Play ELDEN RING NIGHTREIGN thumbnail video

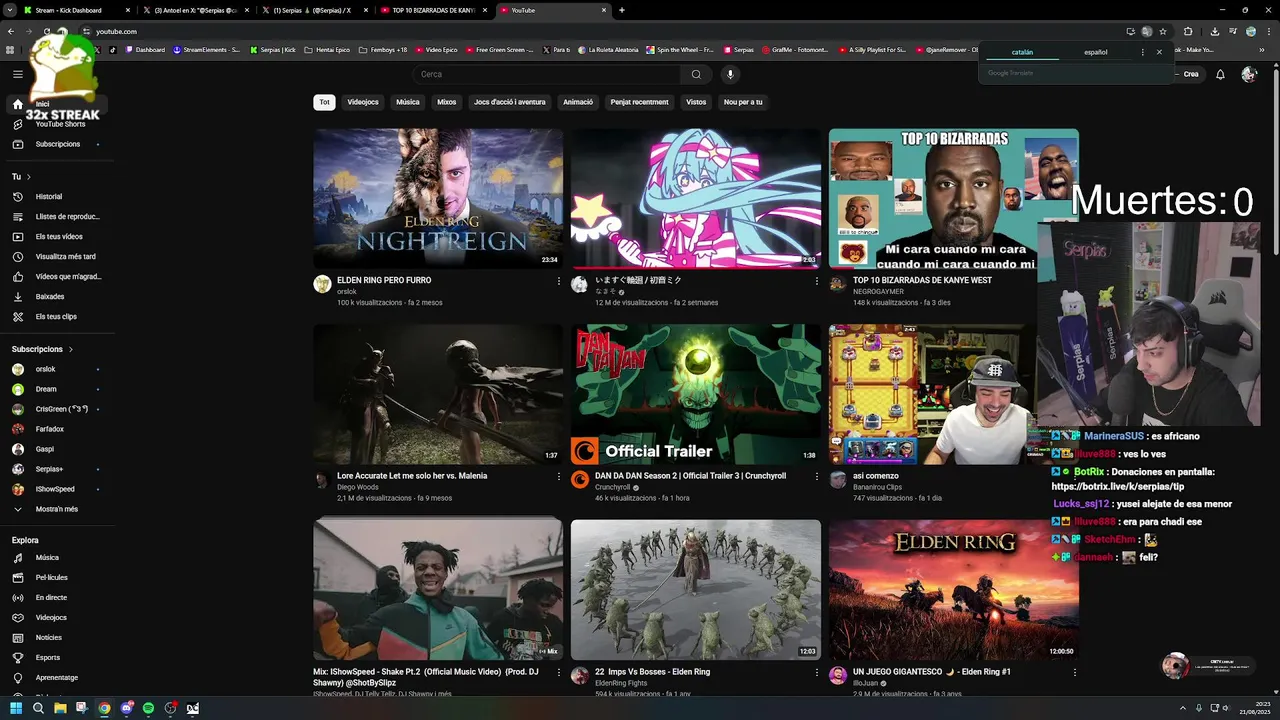[x=438, y=198]
